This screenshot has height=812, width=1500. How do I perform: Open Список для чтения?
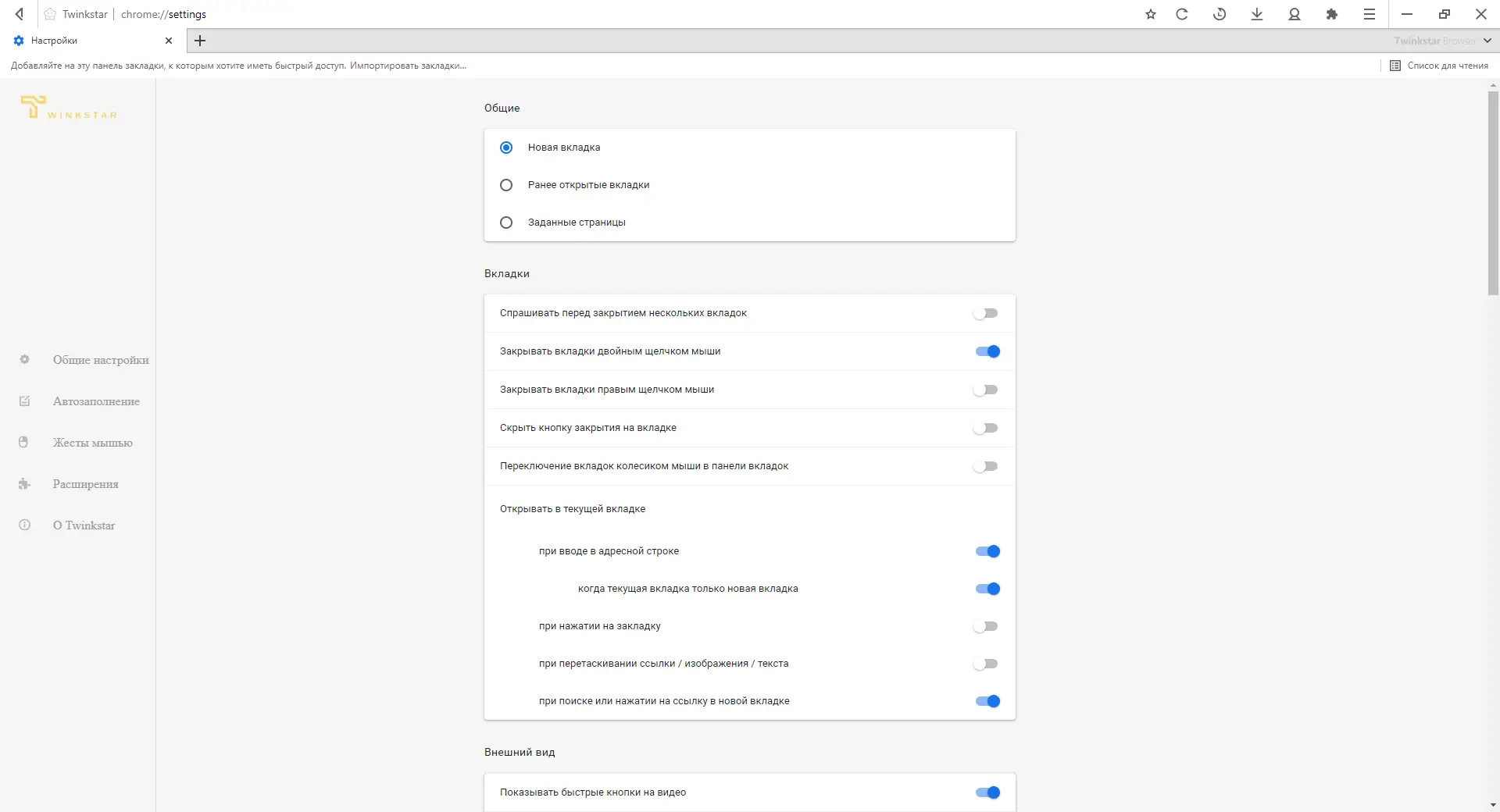[x=1441, y=66]
